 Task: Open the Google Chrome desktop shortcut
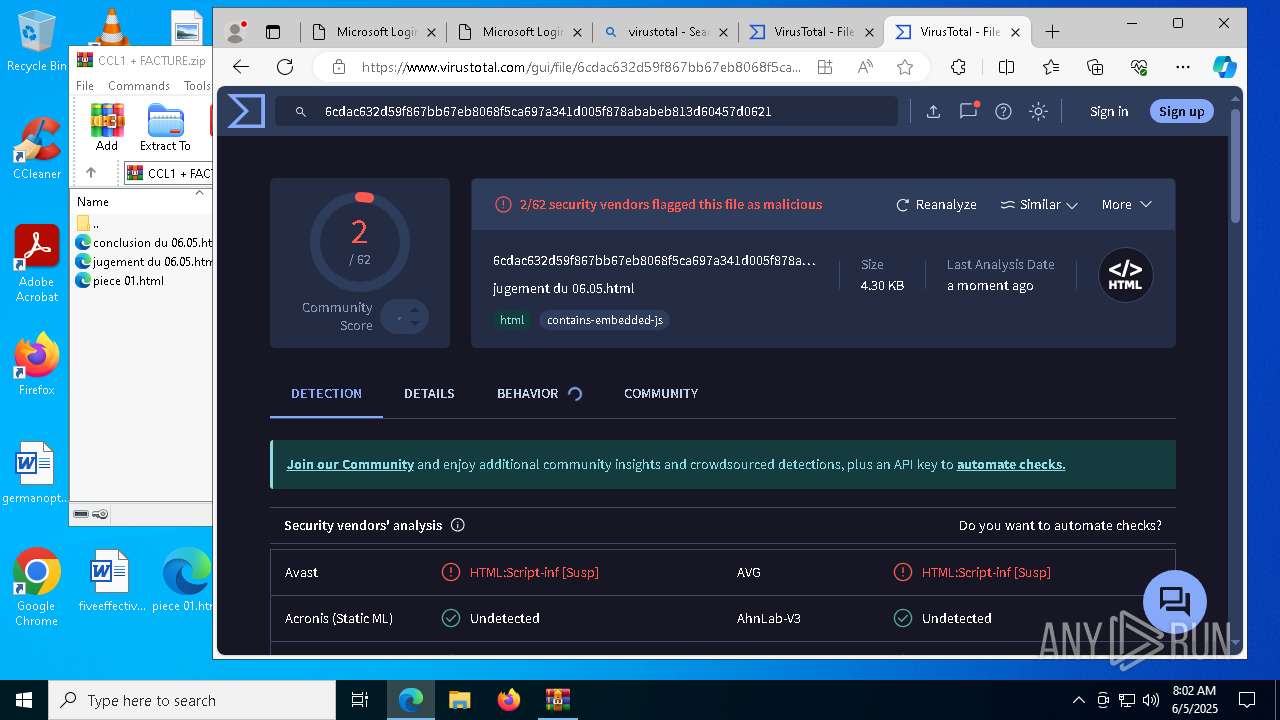tap(37, 588)
